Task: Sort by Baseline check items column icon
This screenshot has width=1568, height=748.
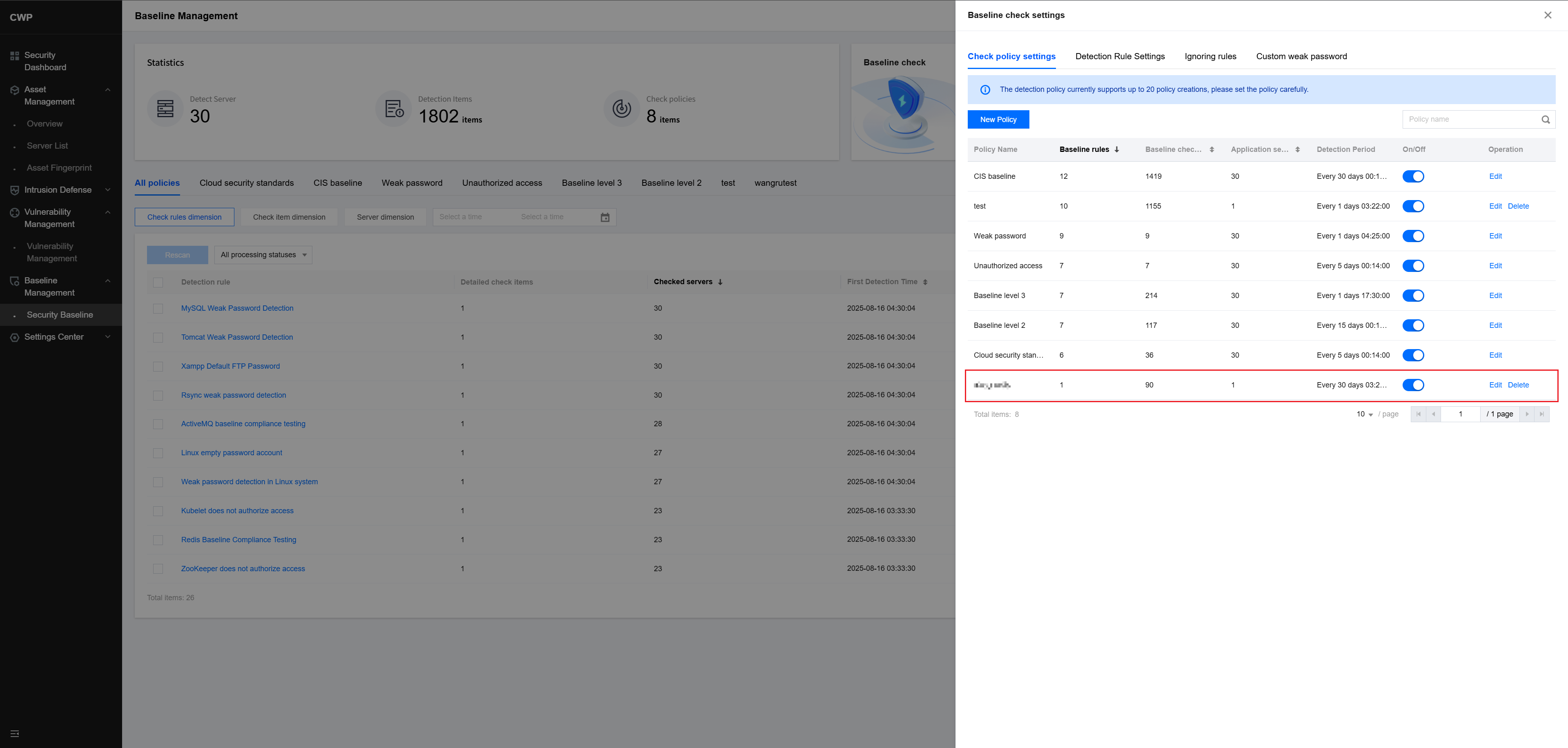Action: [1211, 150]
